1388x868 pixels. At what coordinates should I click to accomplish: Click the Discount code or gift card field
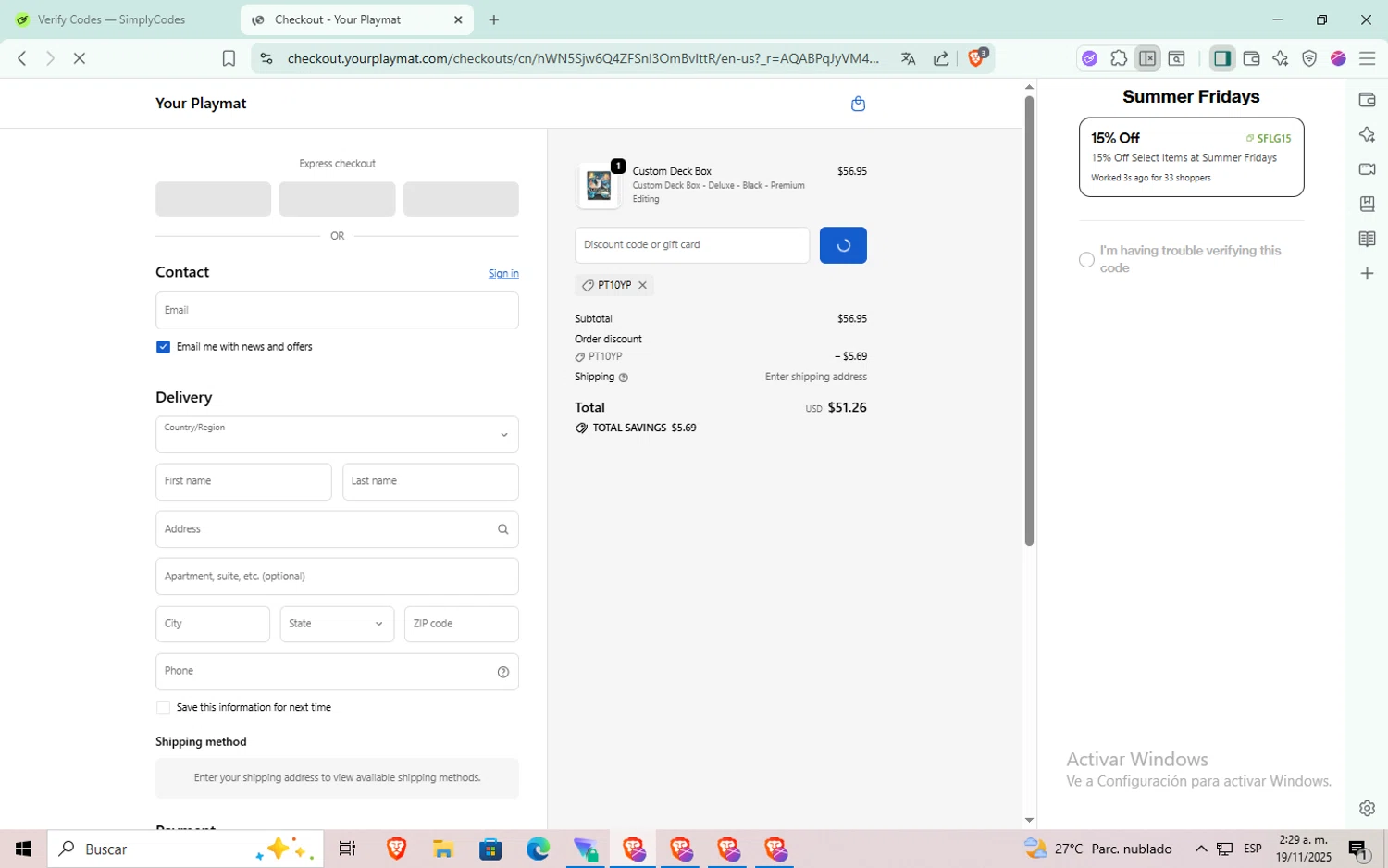coord(692,245)
